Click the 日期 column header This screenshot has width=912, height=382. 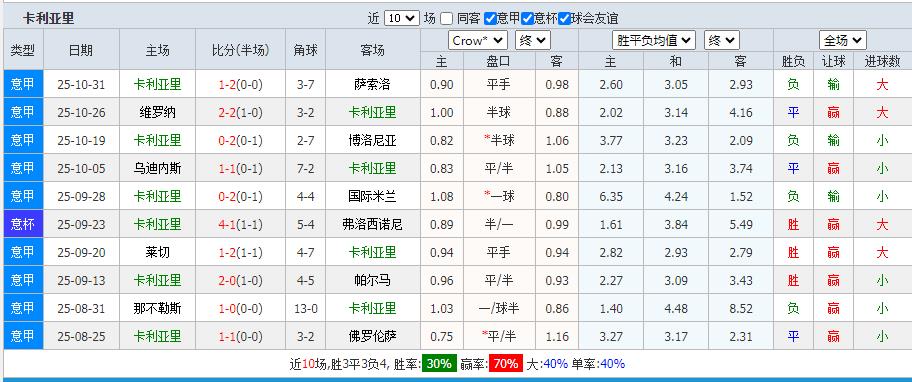(81, 50)
